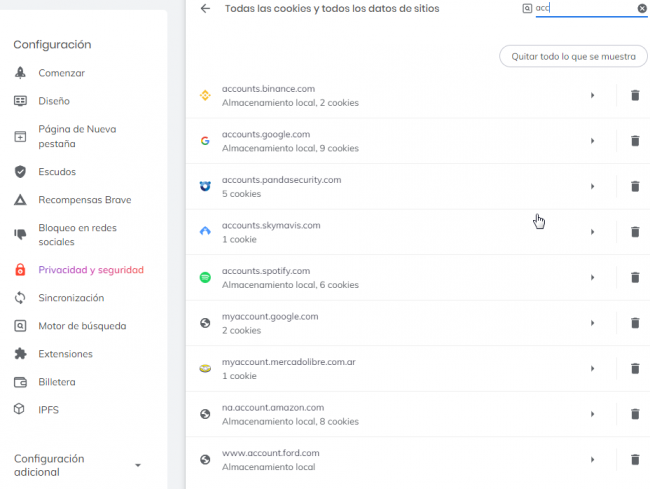Image resolution: width=650 pixels, height=489 pixels.
Task: Click the rocket icon next to Comenzar
Action: pos(20,73)
